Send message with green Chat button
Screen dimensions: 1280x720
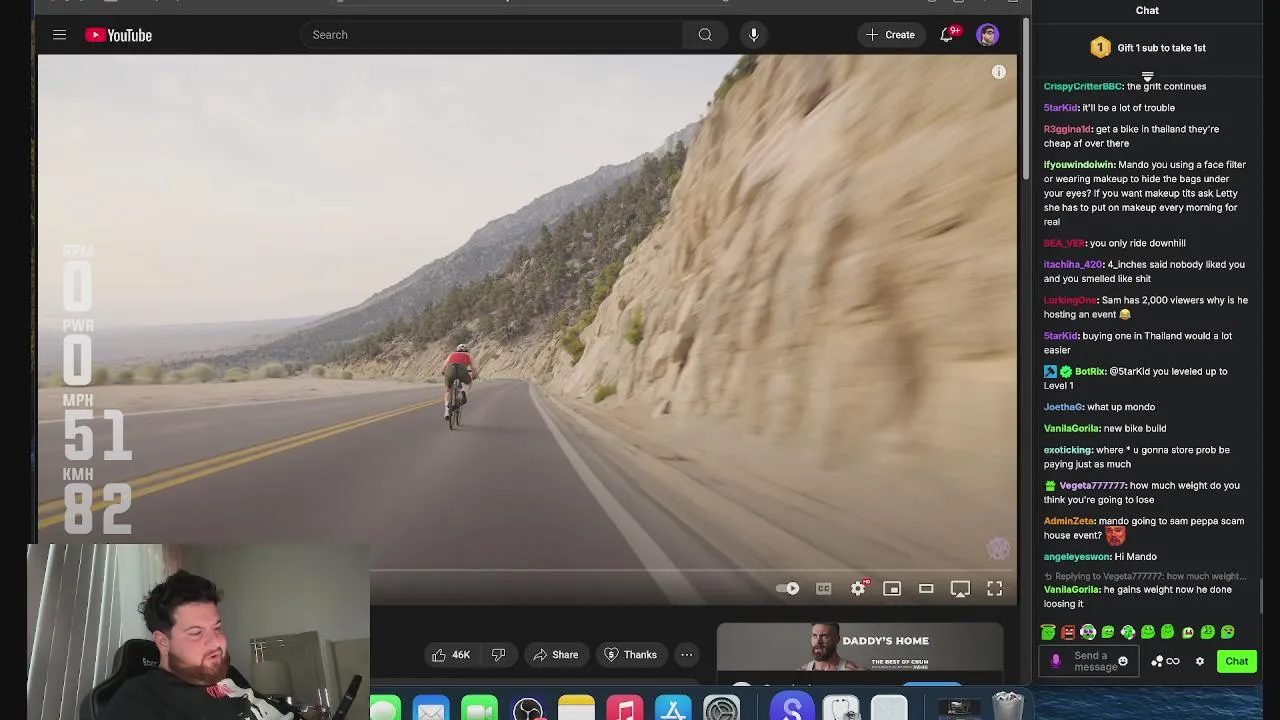click(x=1237, y=661)
